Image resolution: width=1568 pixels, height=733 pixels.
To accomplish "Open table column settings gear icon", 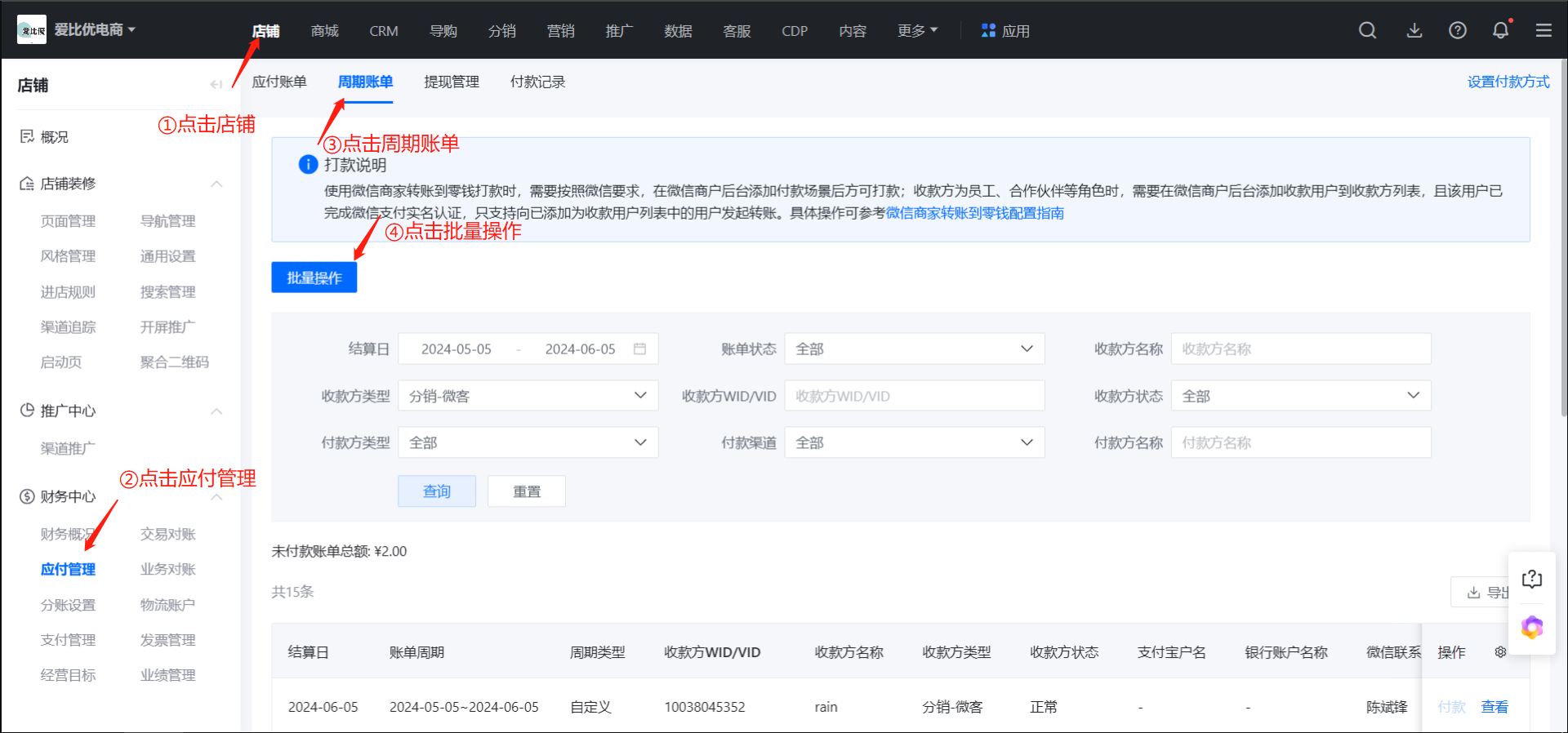I will [x=1500, y=651].
